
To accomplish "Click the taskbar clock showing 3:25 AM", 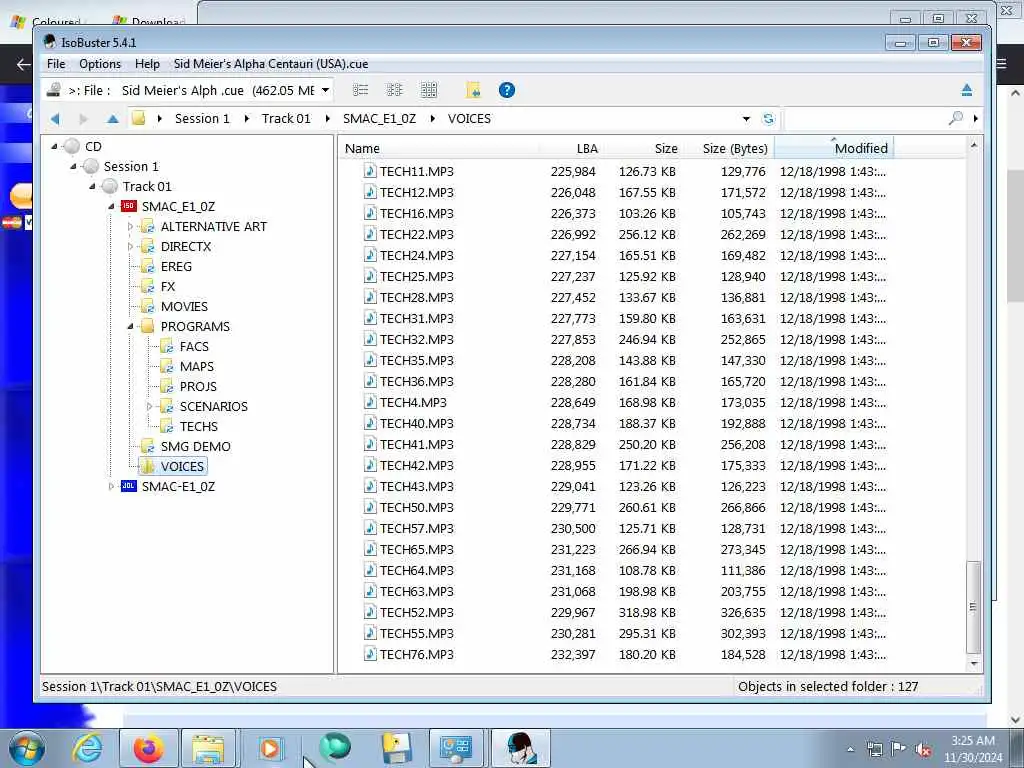I will point(972,749).
